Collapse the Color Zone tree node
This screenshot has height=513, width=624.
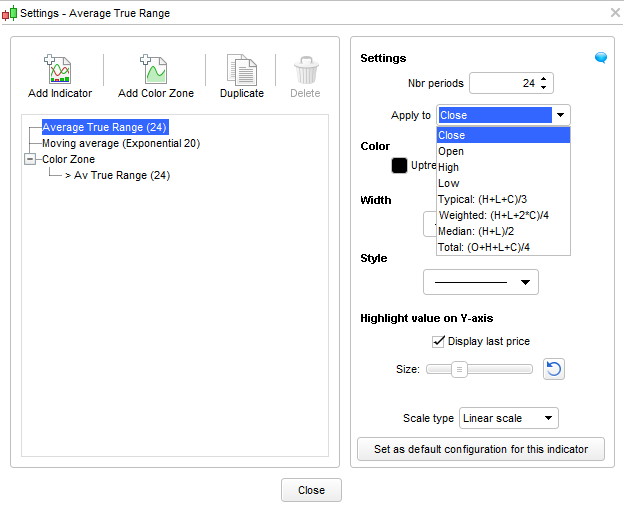pos(29,159)
